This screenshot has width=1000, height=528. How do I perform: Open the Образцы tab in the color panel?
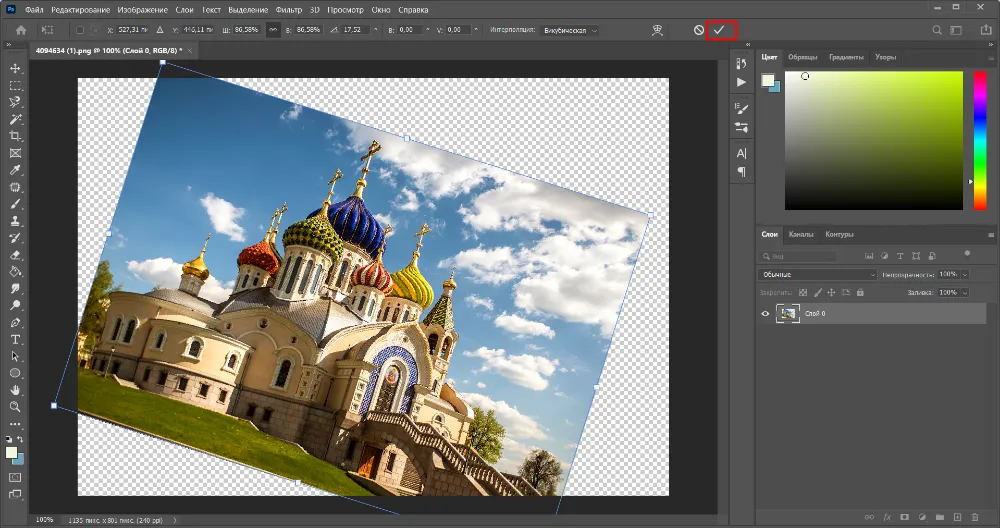pos(803,57)
